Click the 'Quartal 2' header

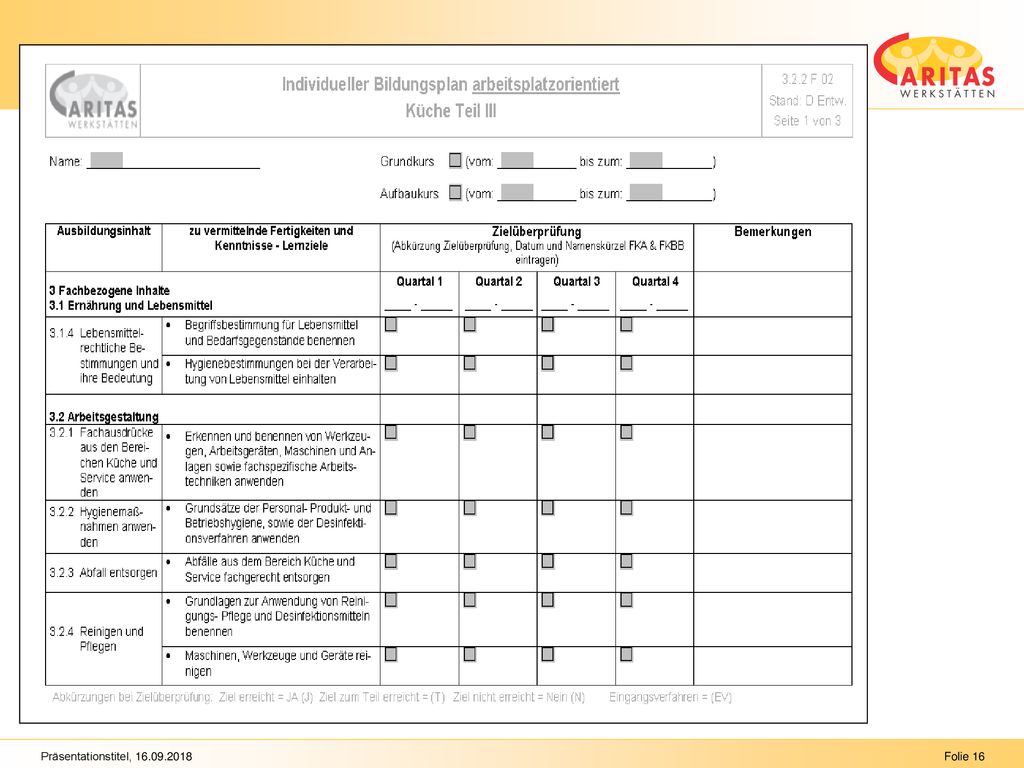pos(498,281)
